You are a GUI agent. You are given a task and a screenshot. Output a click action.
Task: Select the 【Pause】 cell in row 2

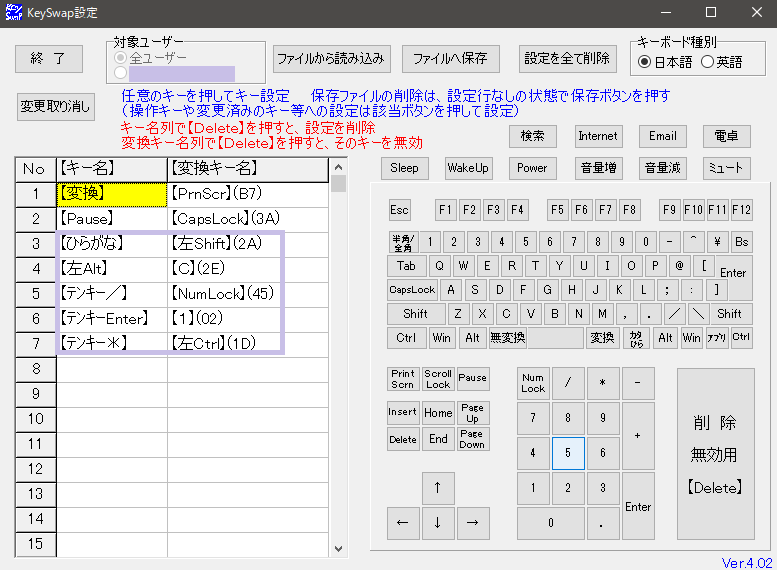[112, 220]
